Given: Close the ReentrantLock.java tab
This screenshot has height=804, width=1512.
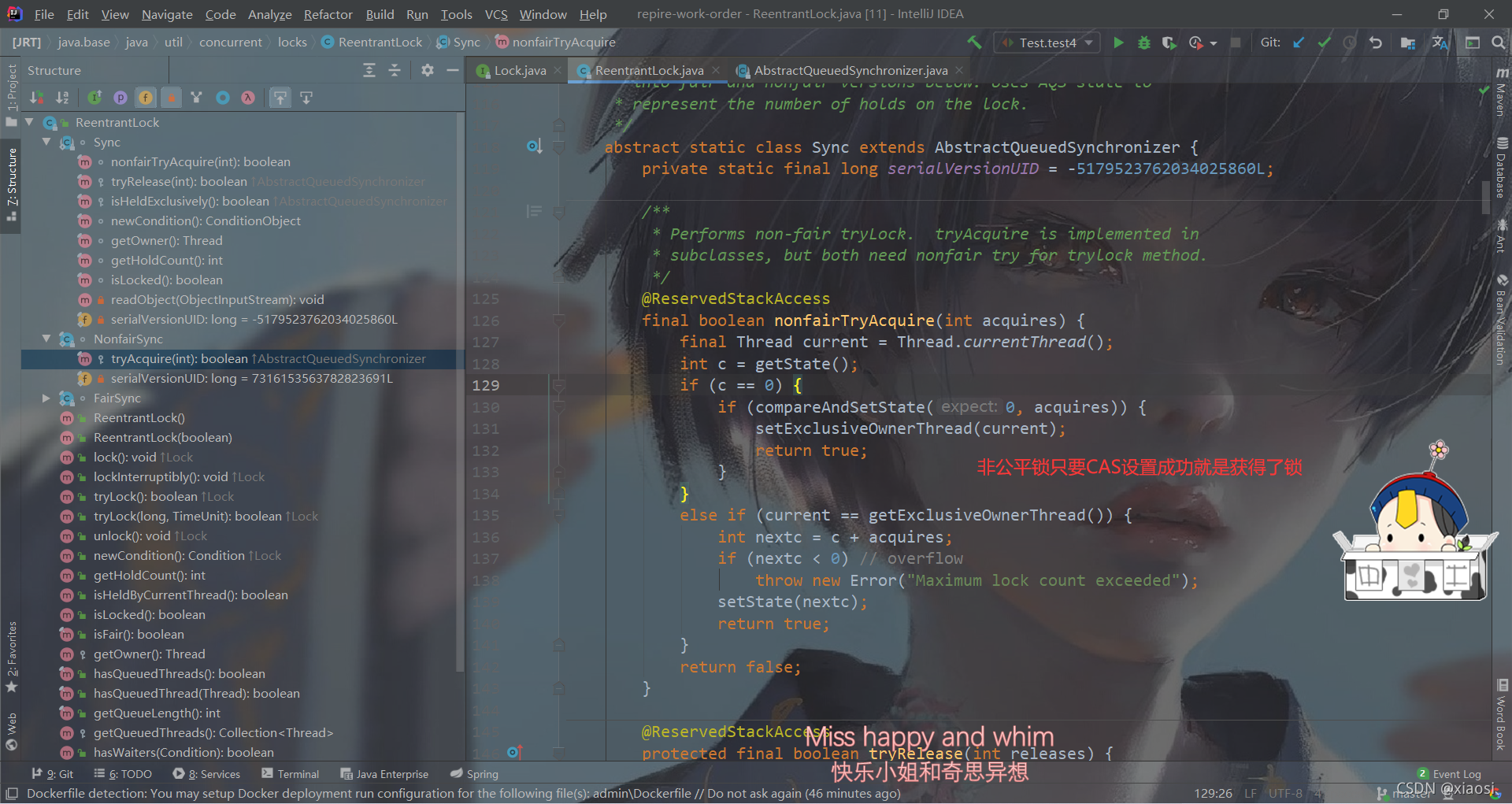Looking at the screenshot, I should [716, 70].
